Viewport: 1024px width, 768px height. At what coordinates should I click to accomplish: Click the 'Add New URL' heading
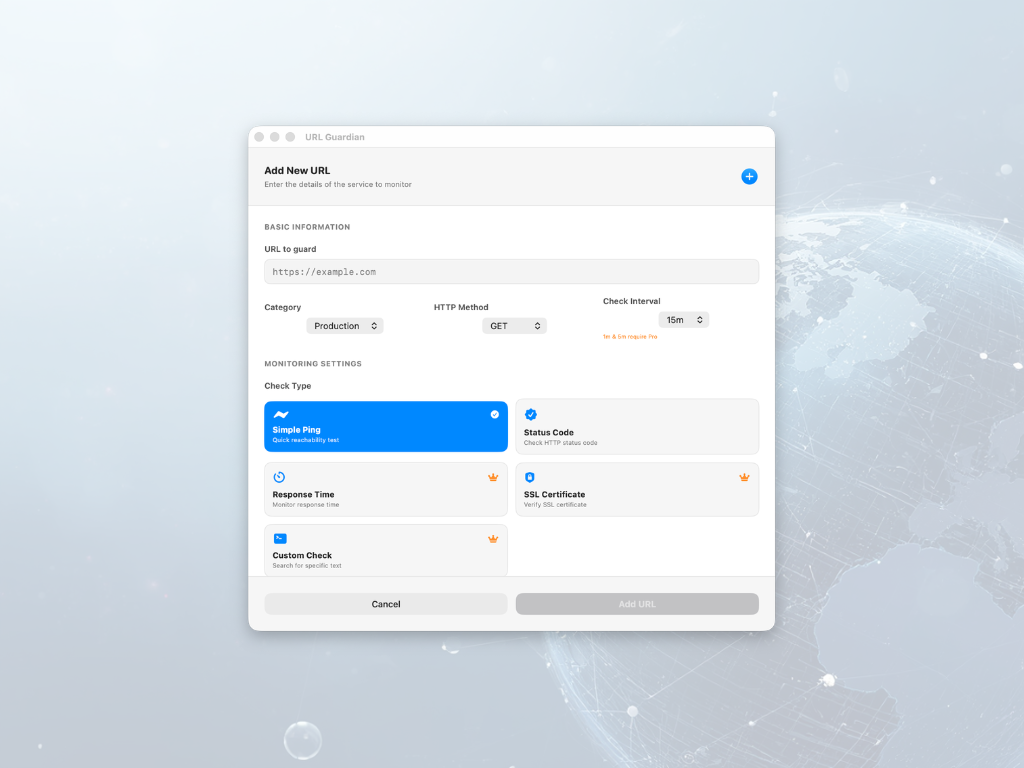pos(297,170)
